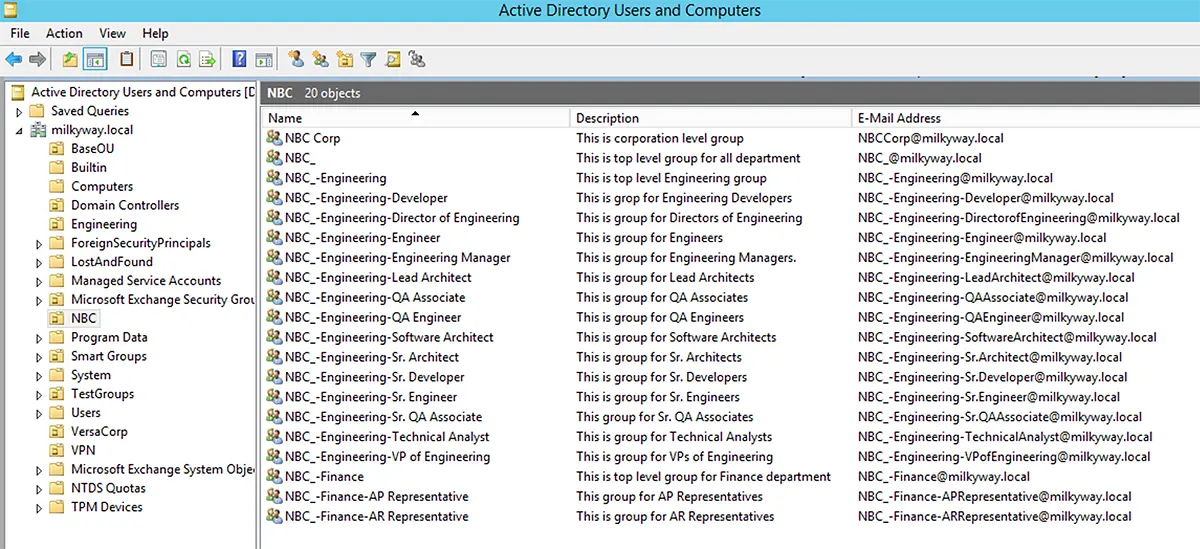The image size is (1200, 549).
Task: Click the domain icon beside milkyway.local
Action: (38, 130)
